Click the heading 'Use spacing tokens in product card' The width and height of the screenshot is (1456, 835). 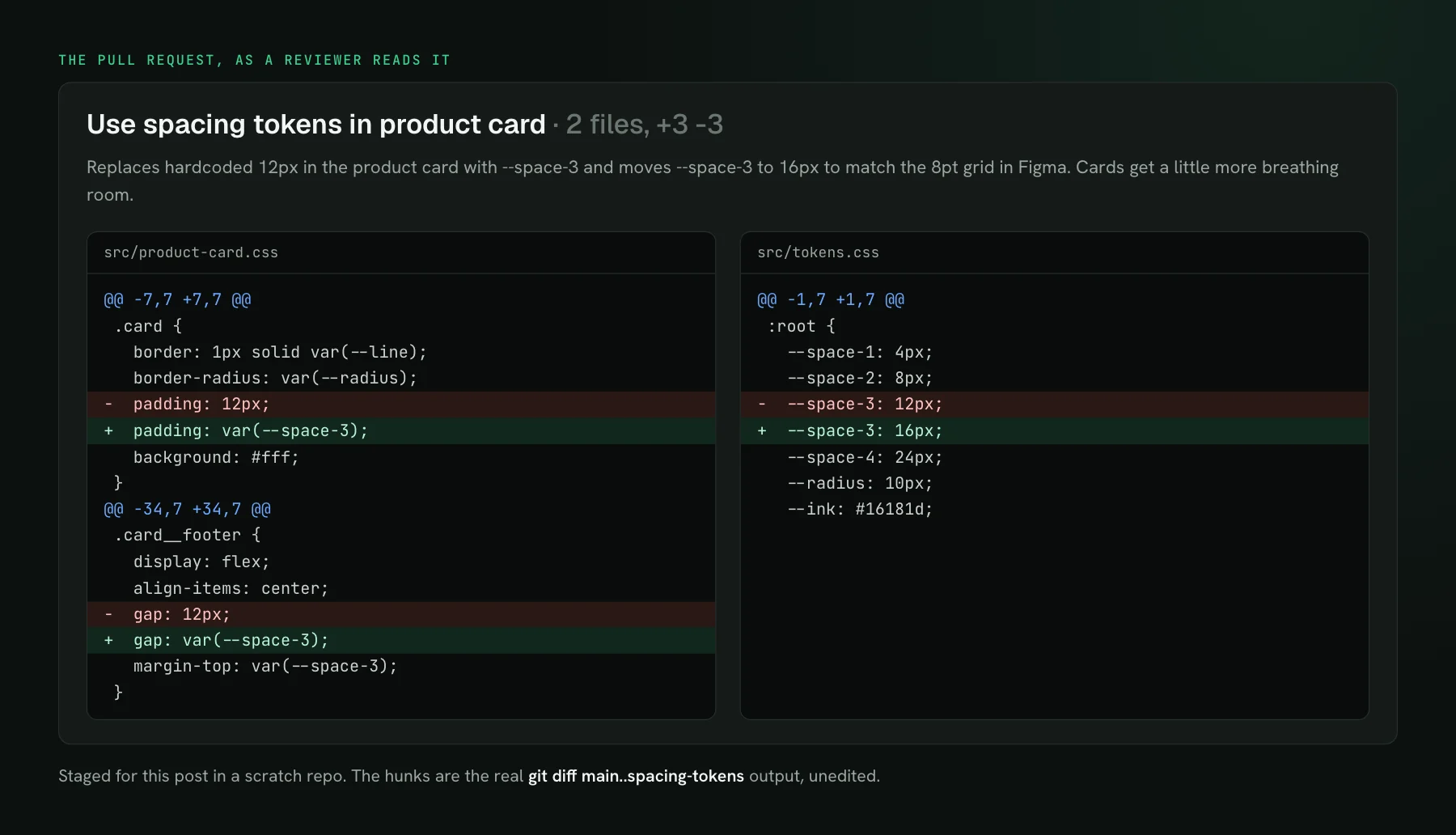tap(316, 124)
